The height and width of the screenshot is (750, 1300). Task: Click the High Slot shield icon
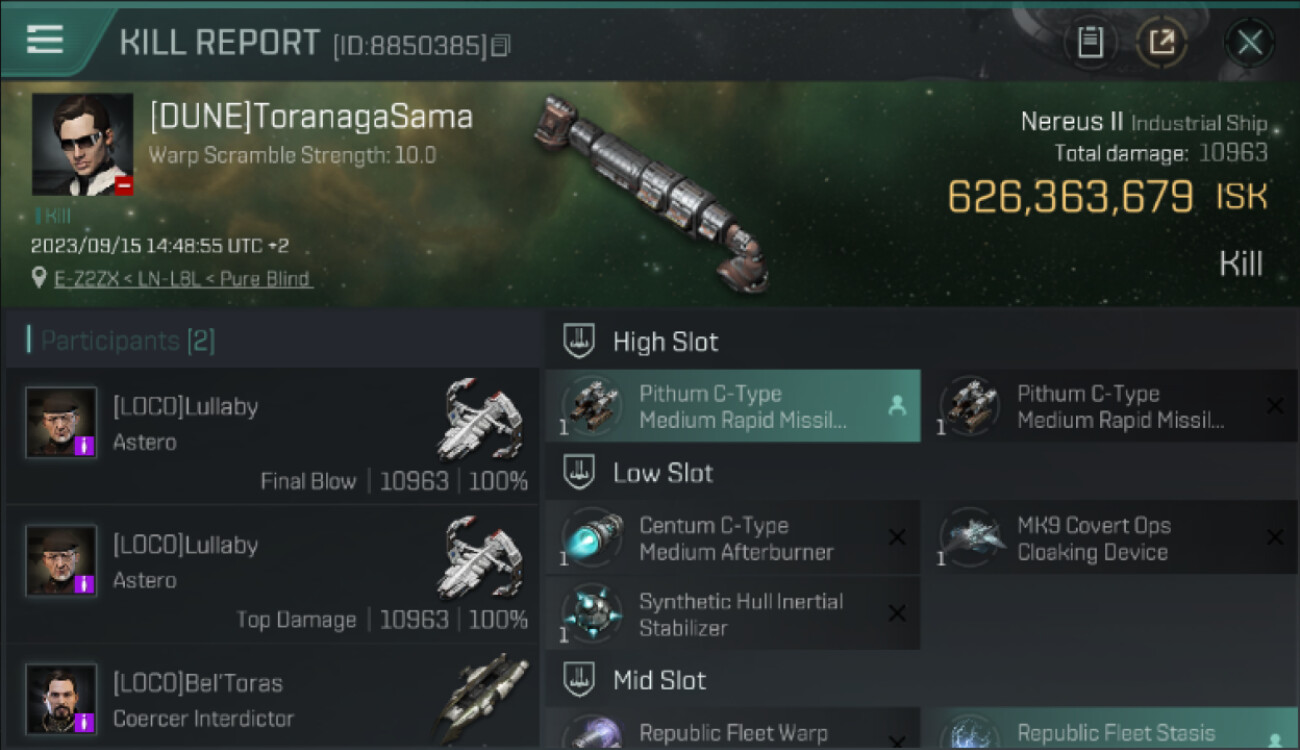click(579, 341)
